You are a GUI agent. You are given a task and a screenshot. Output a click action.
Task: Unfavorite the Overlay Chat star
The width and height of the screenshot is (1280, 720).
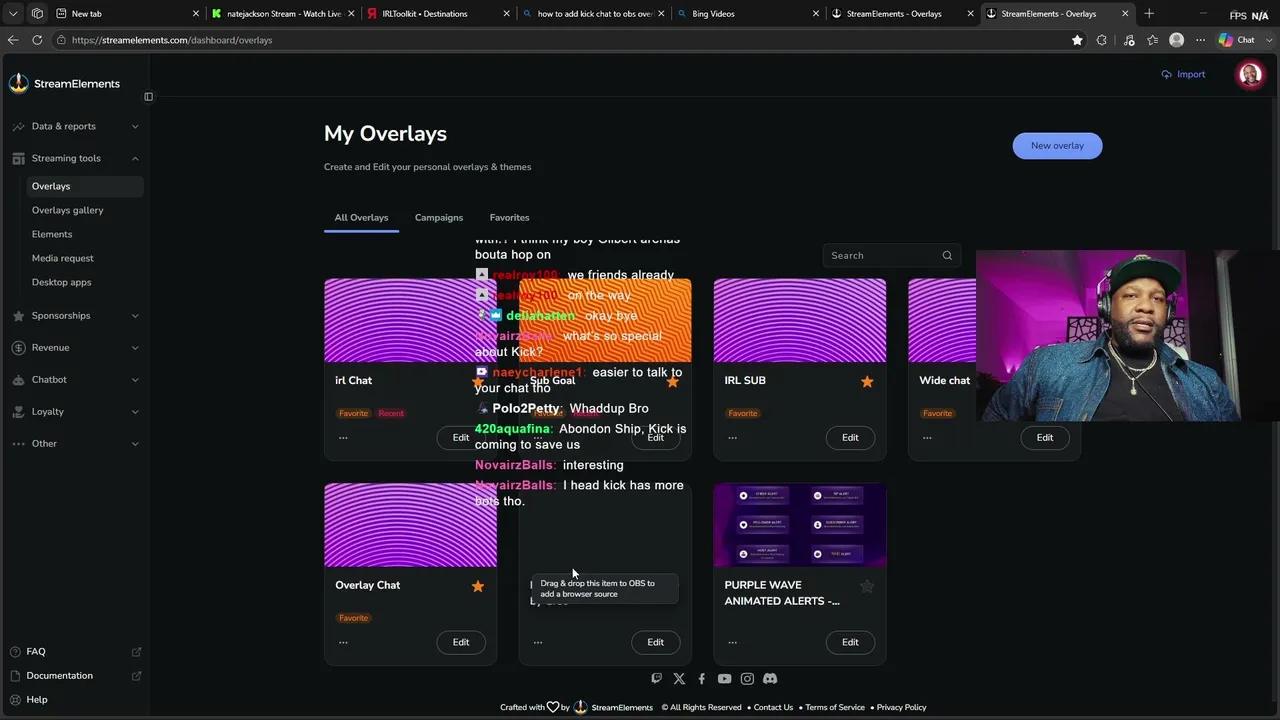click(478, 587)
